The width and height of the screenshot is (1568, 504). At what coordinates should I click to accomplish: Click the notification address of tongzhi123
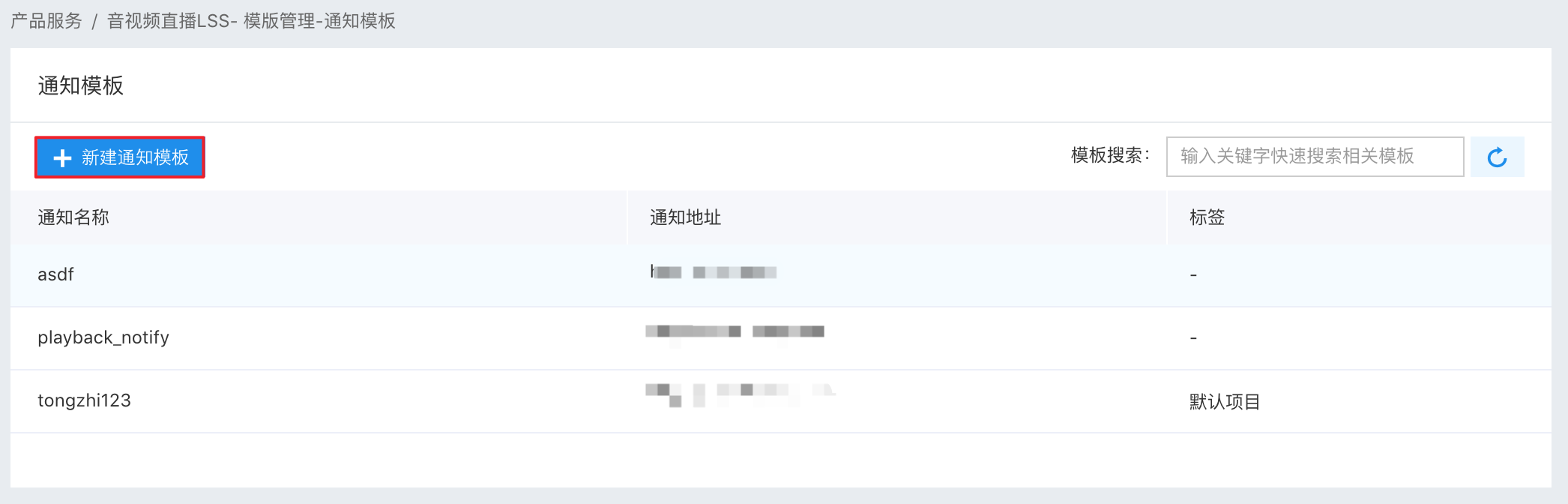(740, 394)
